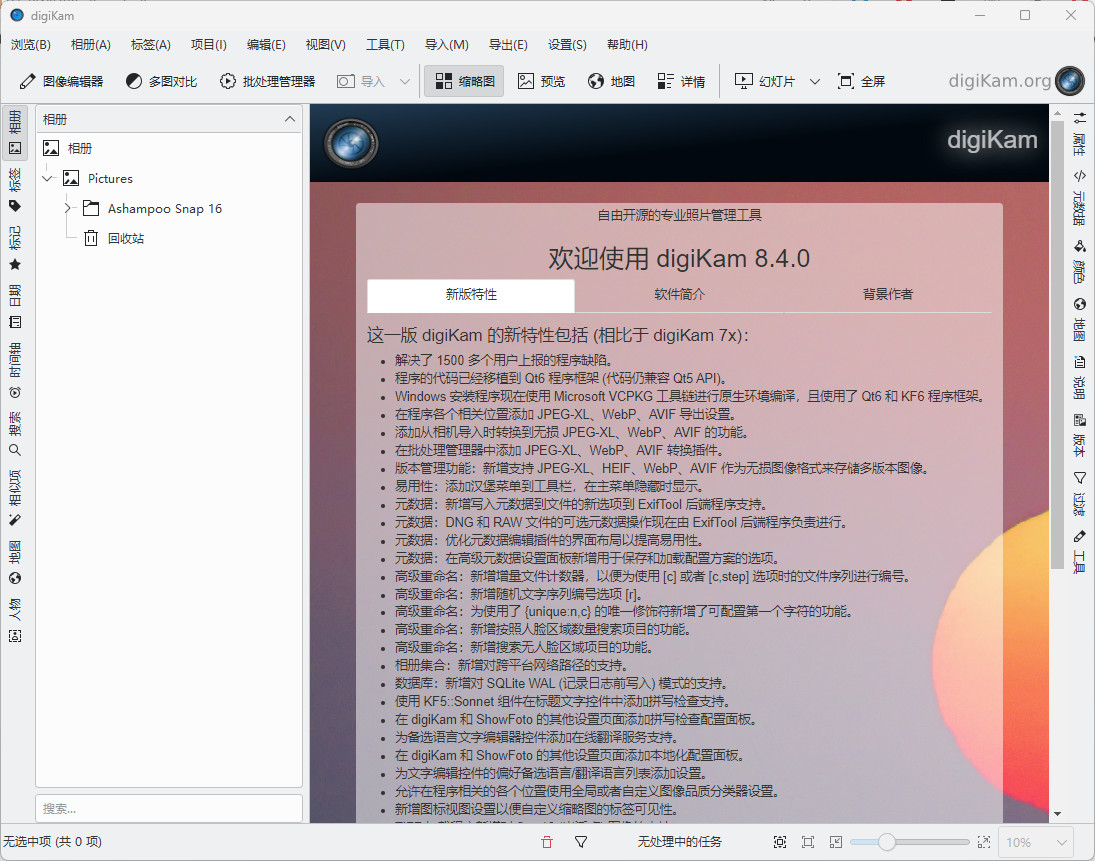The width and height of the screenshot is (1095, 861).
Task: Open the 日期 dates left sidebar tab
Action: [15, 306]
